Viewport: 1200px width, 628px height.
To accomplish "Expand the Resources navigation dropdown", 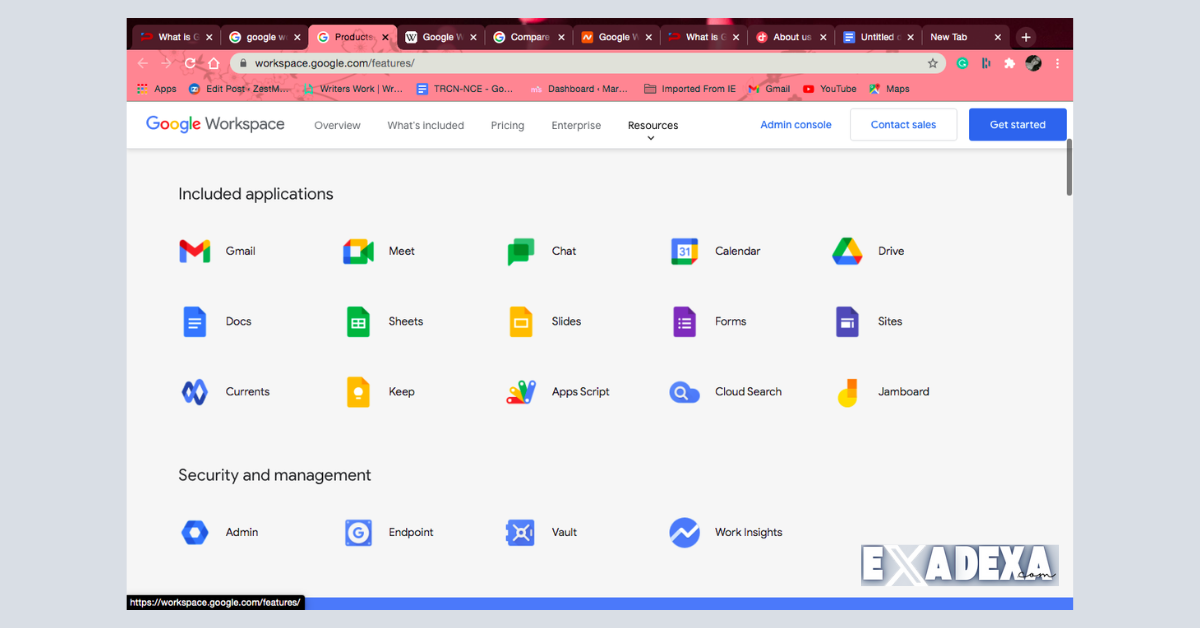I will pyautogui.click(x=652, y=127).
